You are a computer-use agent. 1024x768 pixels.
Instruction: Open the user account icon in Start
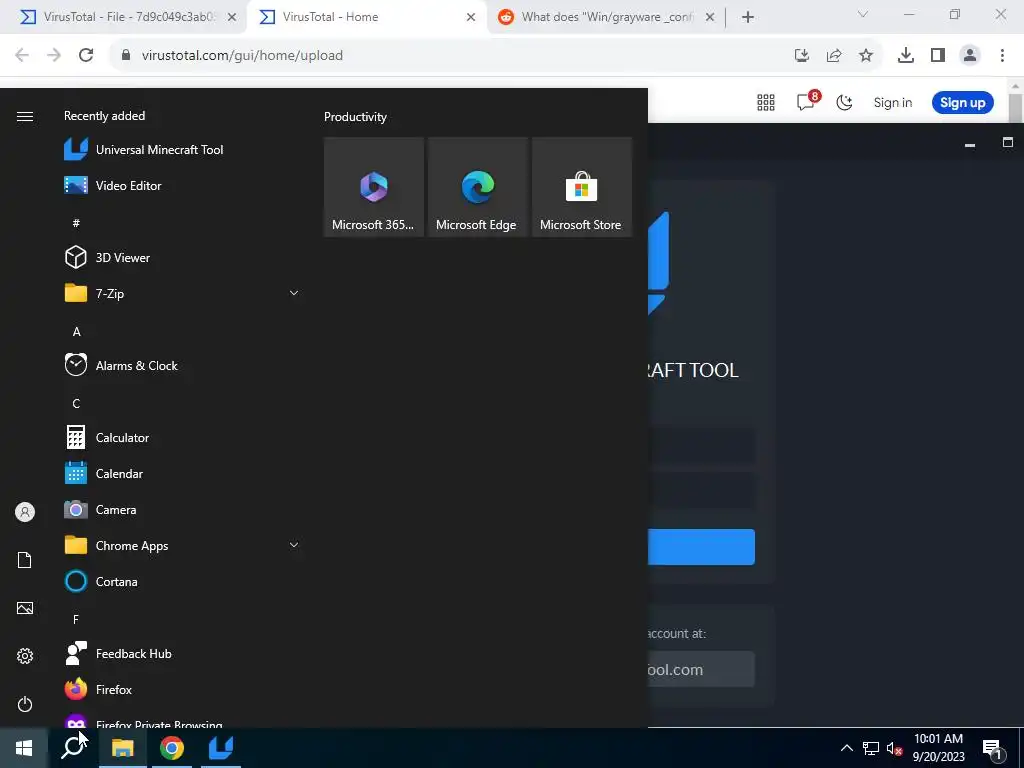click(x=25, y=512)
